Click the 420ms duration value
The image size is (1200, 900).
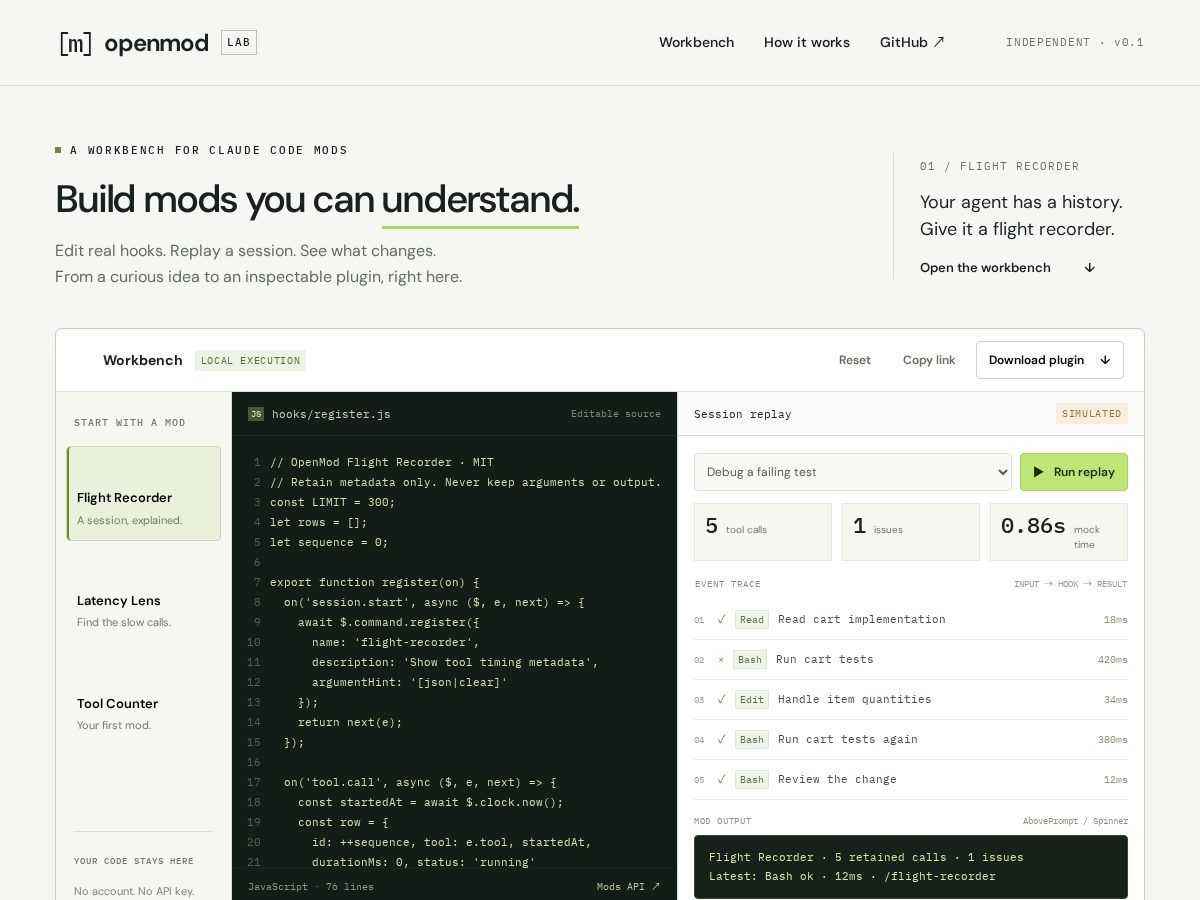pyautogui.click(x=1112, y=660)
